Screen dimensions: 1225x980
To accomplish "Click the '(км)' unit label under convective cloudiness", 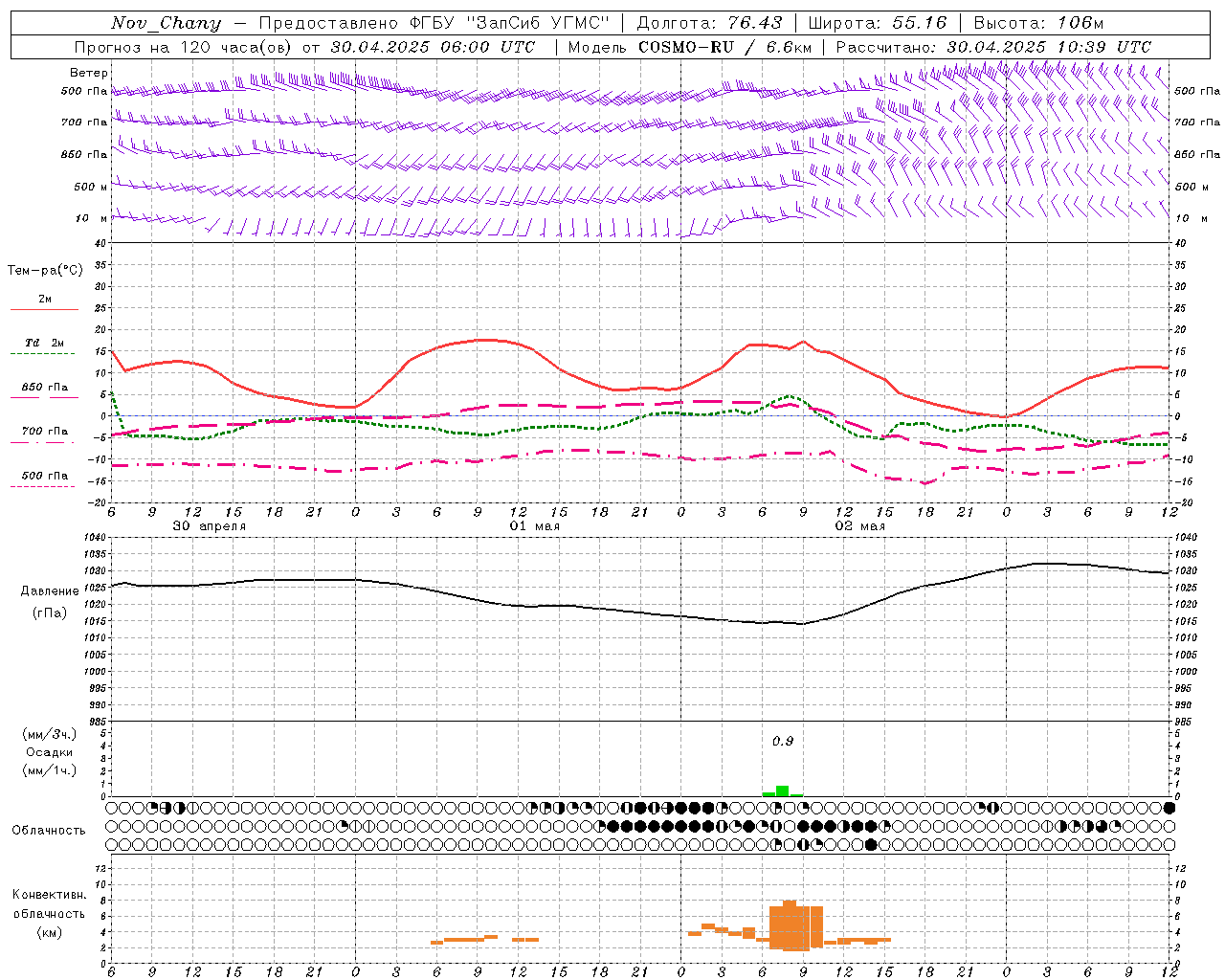I will pos(50,933).
